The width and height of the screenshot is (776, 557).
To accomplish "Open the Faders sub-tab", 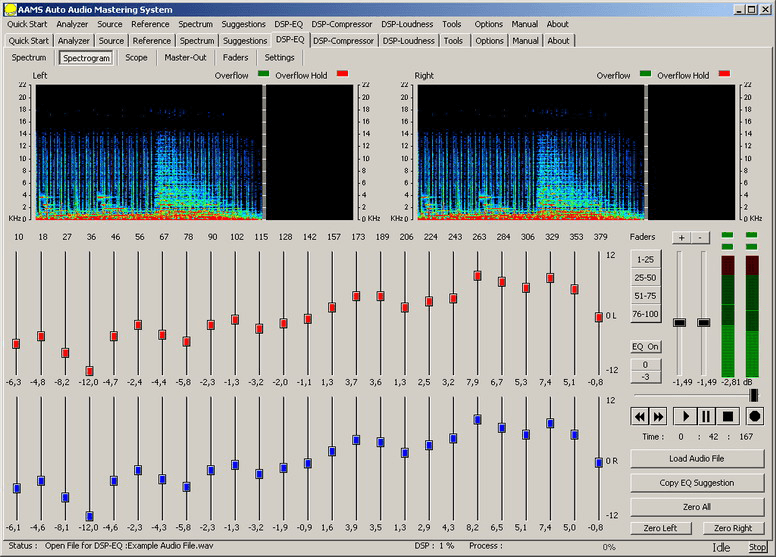I will pyautogui.click(x=236, y=57).
